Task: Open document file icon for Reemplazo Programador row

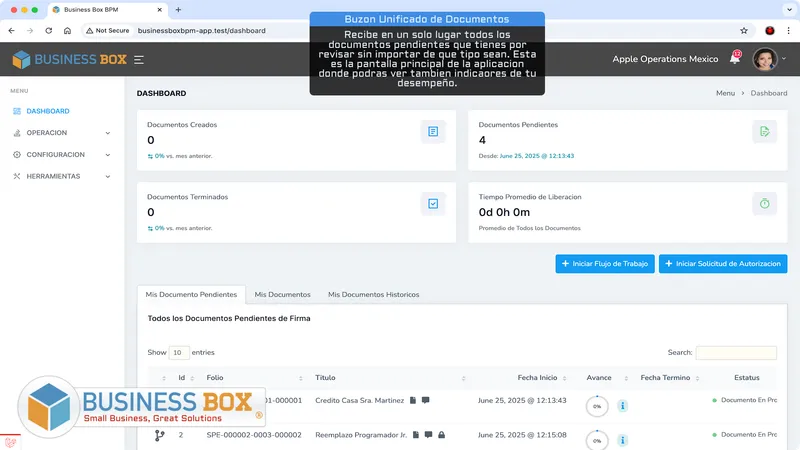Action: click(x=416, y=435)
